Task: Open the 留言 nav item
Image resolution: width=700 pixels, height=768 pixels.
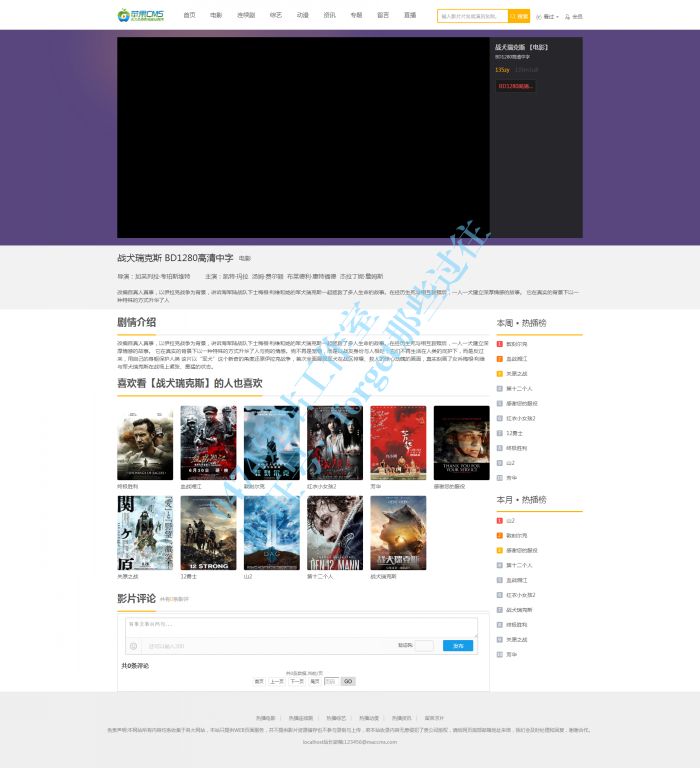Action: [383, 15]
